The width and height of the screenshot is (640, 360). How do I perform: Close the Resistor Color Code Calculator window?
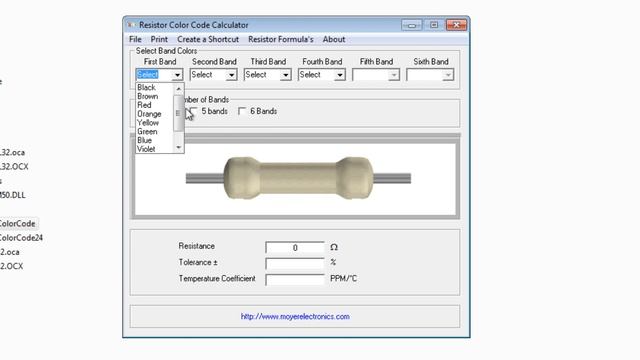pos(456,25)
